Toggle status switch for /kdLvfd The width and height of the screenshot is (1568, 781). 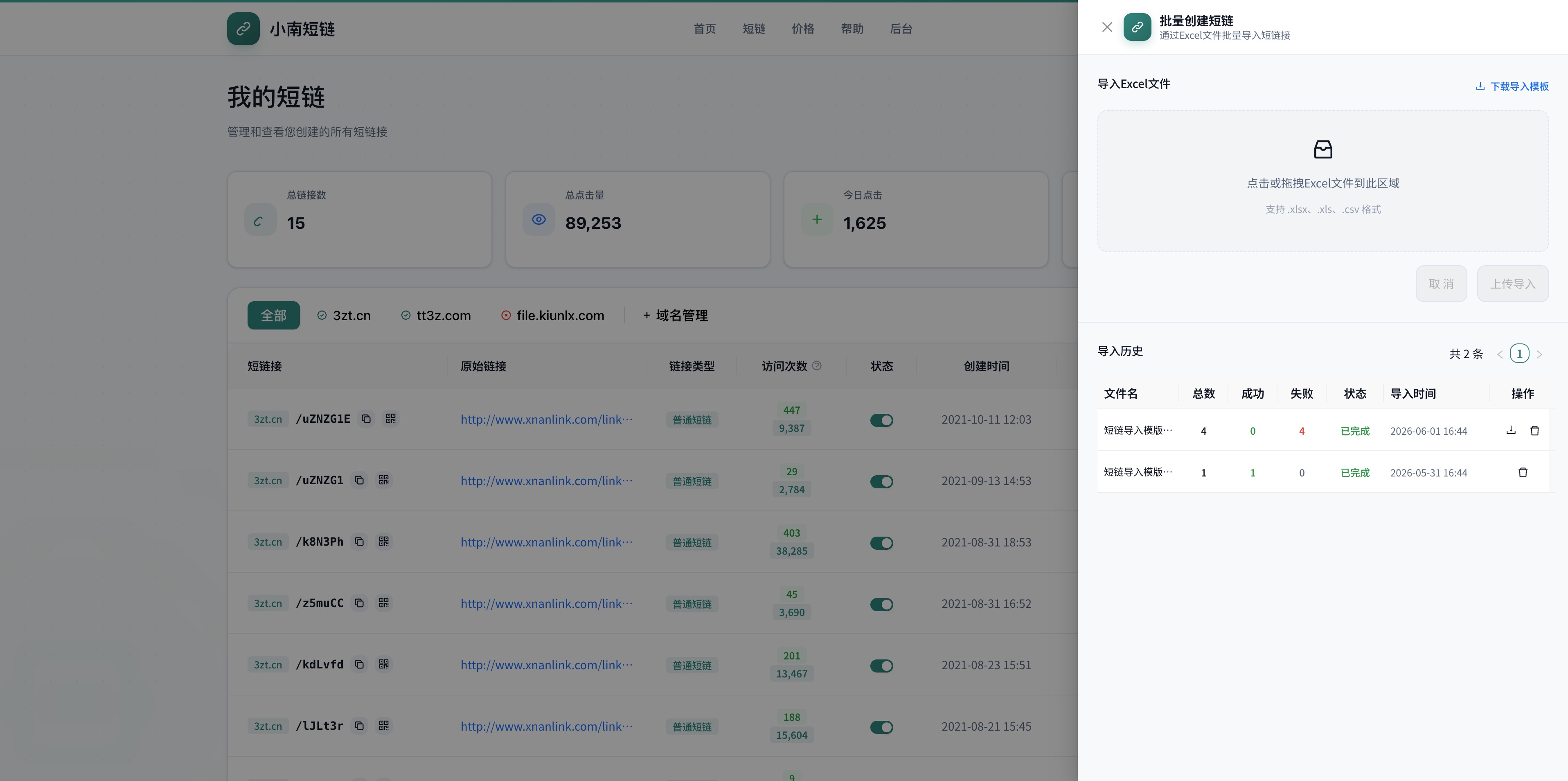tap(881, 666)
